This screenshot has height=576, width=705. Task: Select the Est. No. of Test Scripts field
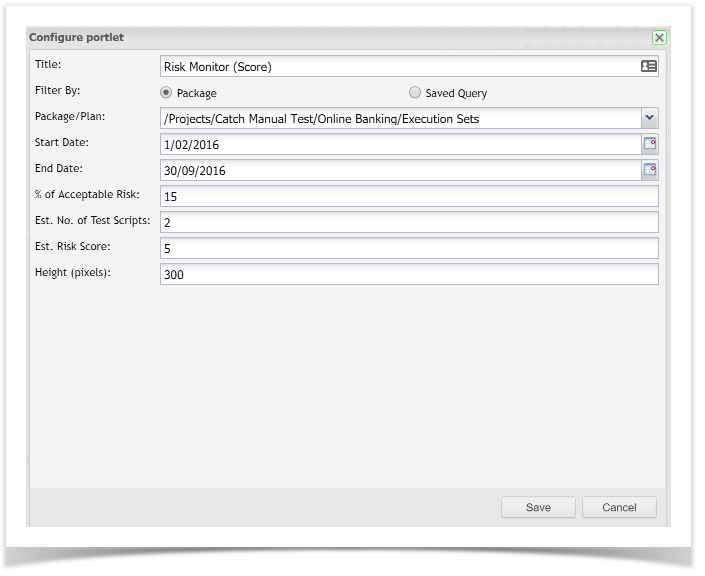pyautogui.click(x=408, y=222)
